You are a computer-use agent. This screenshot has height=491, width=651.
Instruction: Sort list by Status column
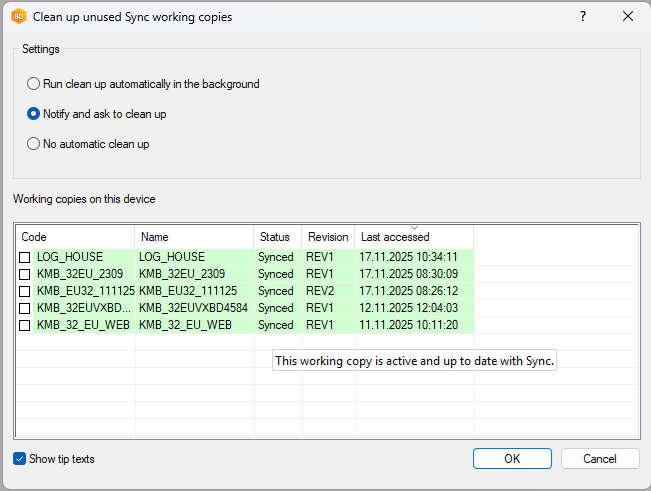click(x=275, y=237)
